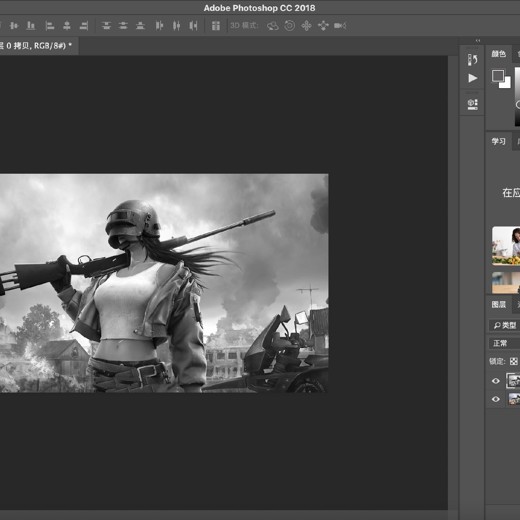Switch to the 颜色 (Color) panel tab
This screenshot has width=520, height=520.
(x=498, y=54)
